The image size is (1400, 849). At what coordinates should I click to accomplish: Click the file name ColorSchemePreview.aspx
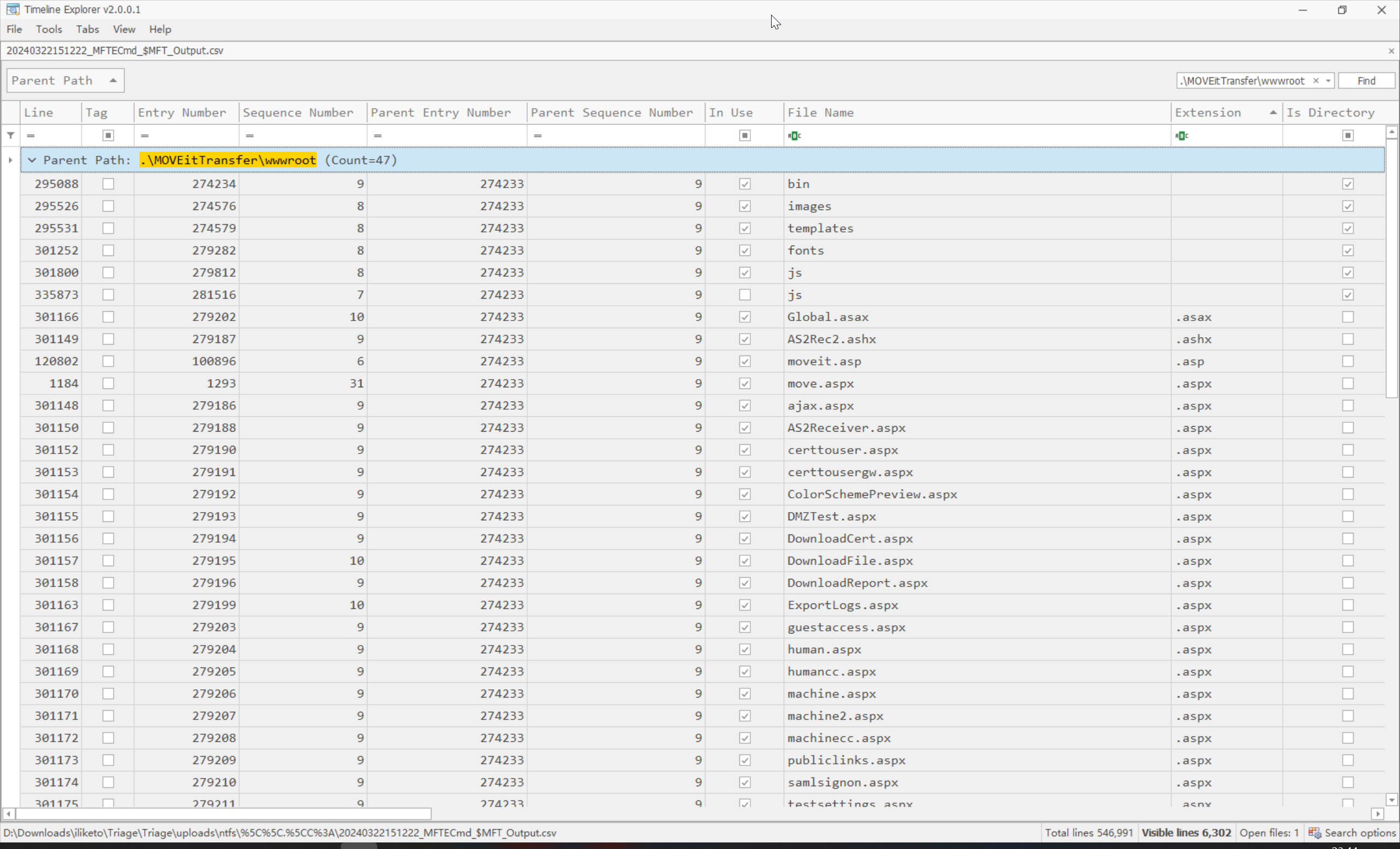872,494
